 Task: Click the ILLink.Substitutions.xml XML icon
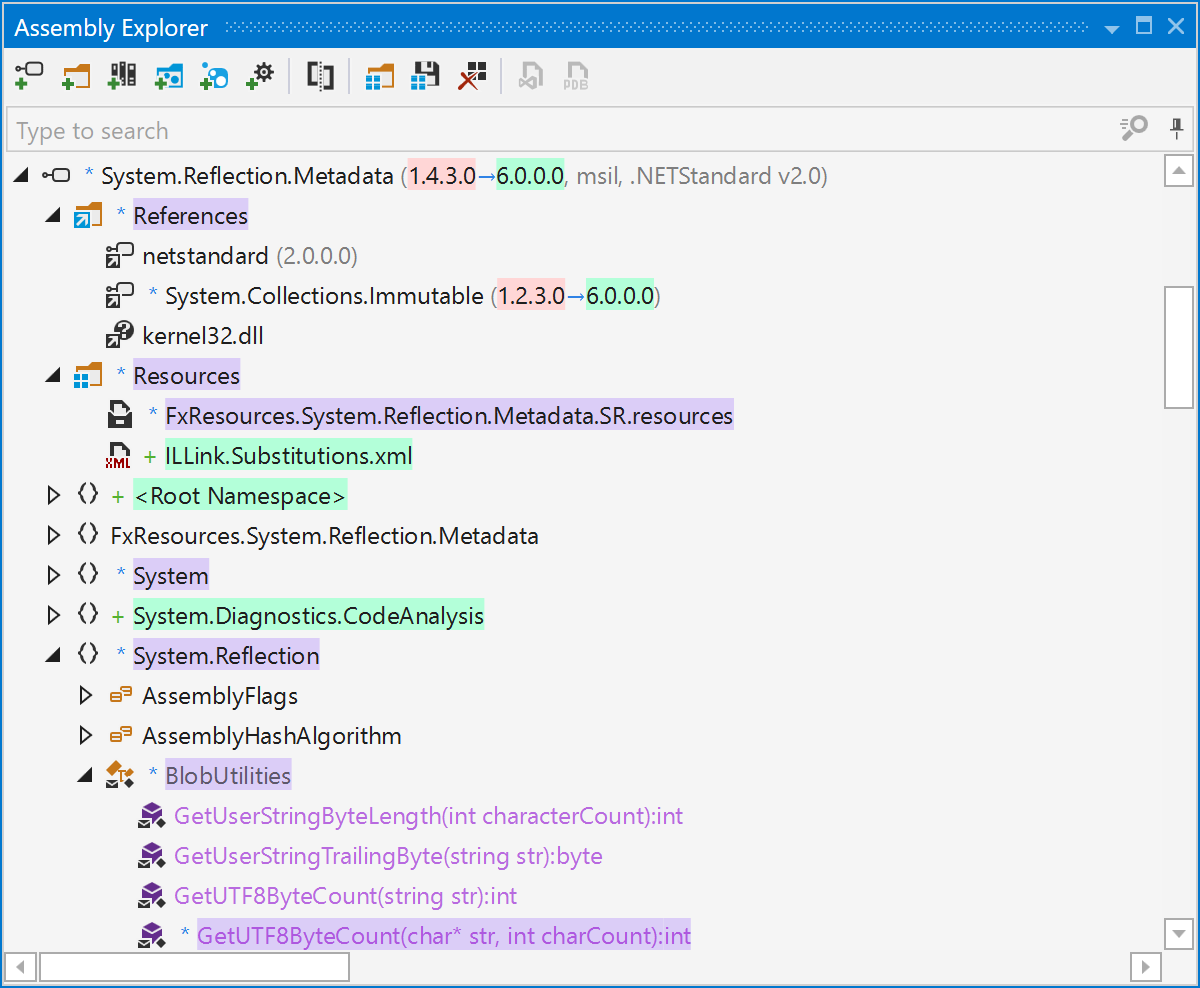pos(119,456)
